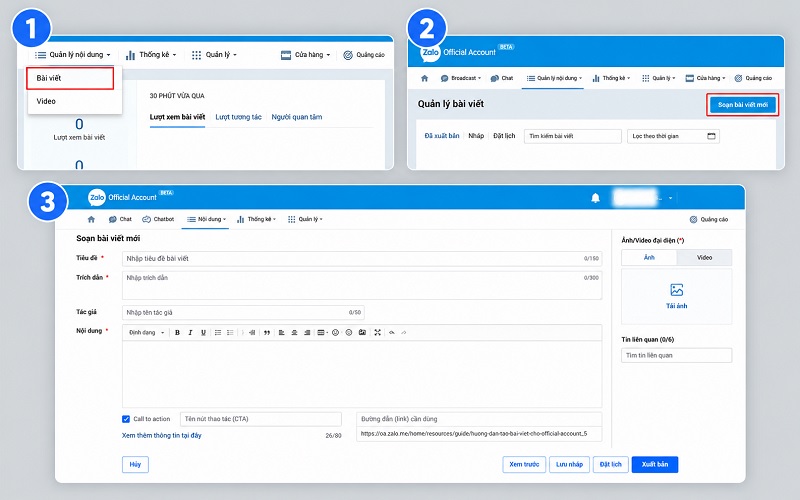
Task: Publish article with Xuất bản button
Action: coord(655,464)
